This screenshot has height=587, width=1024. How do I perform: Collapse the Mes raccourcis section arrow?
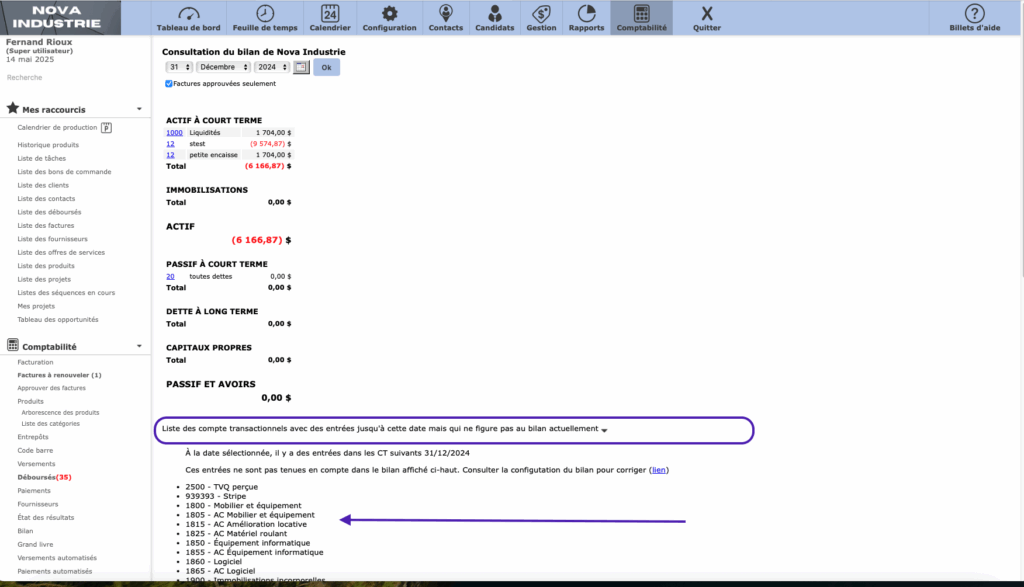(x=139, y=109)
